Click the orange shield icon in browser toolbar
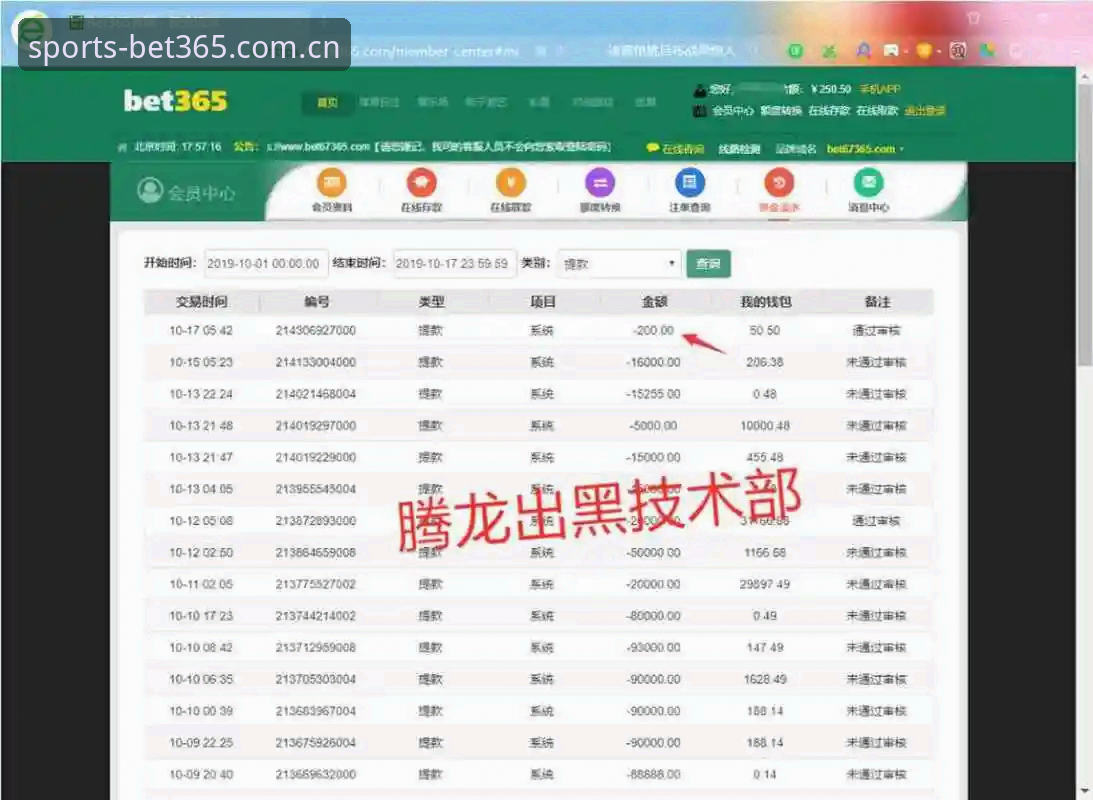1093x800 pixels. (x=924, y=50)
